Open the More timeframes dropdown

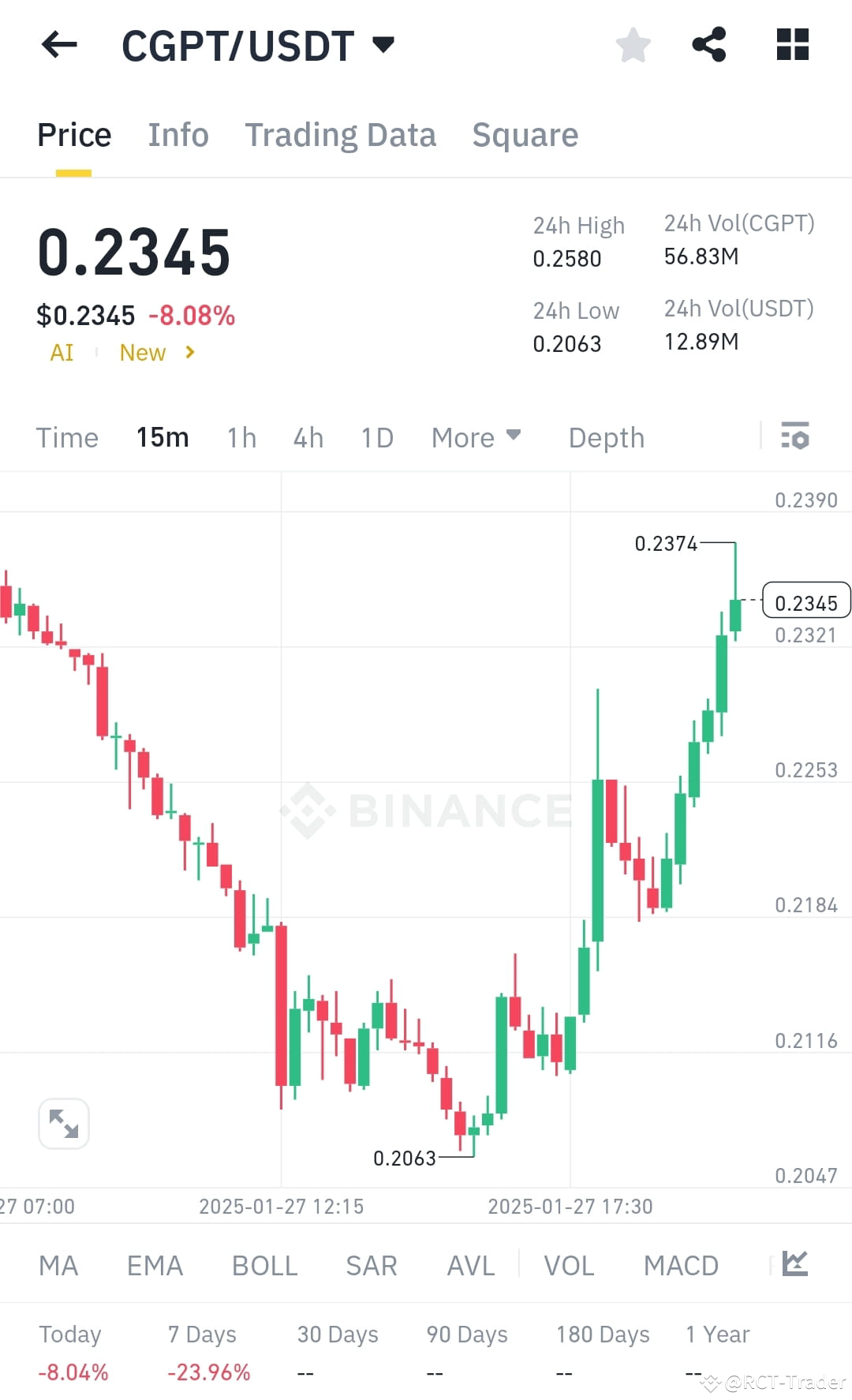(x=476, y=436)
